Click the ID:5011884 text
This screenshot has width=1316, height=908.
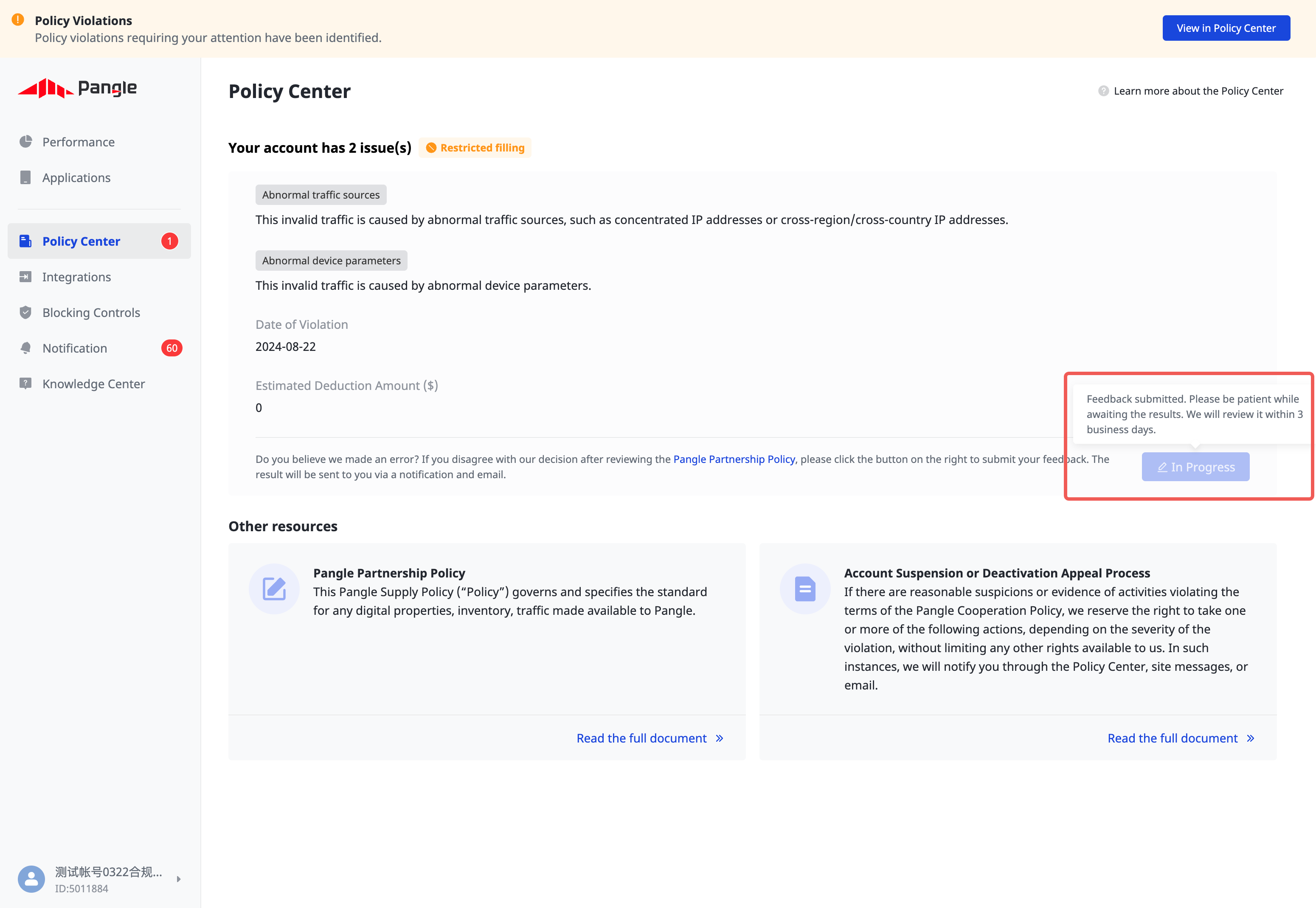coord(82,888)
